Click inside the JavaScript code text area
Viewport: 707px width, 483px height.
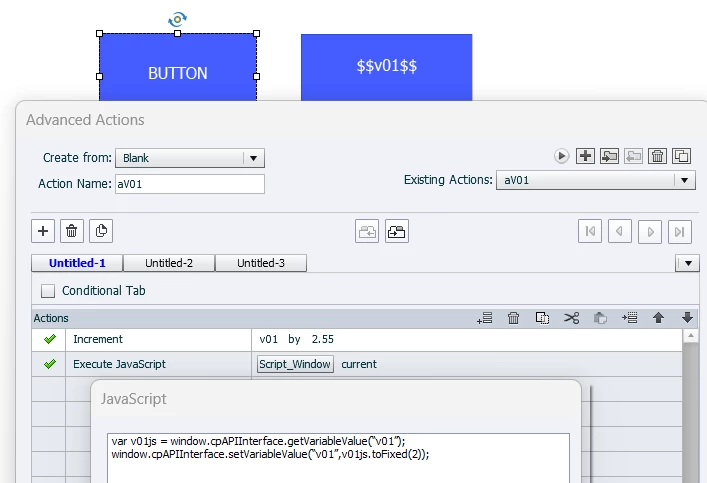[338, 458]
